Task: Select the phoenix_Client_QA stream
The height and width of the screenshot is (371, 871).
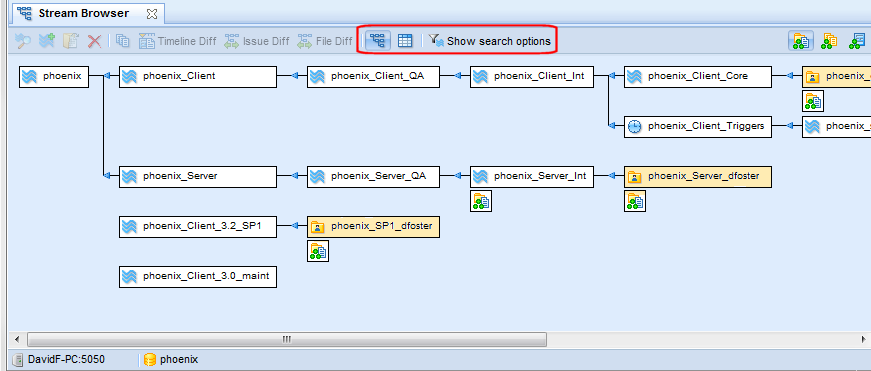Action: pyautogui.click(x=373, y=77)
